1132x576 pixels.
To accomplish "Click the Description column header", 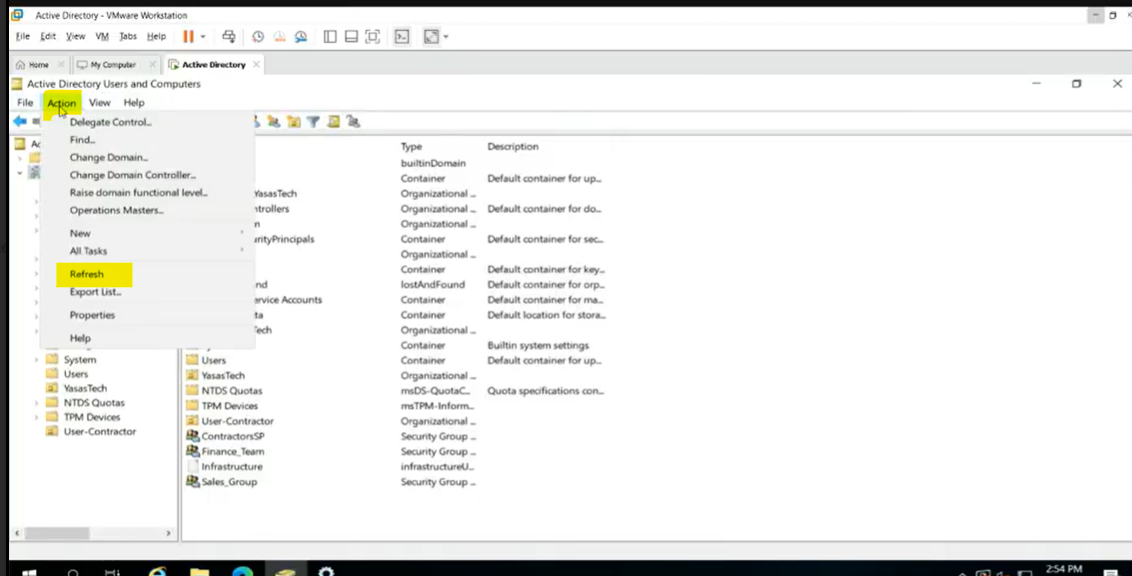I will [x=513, y=146].
